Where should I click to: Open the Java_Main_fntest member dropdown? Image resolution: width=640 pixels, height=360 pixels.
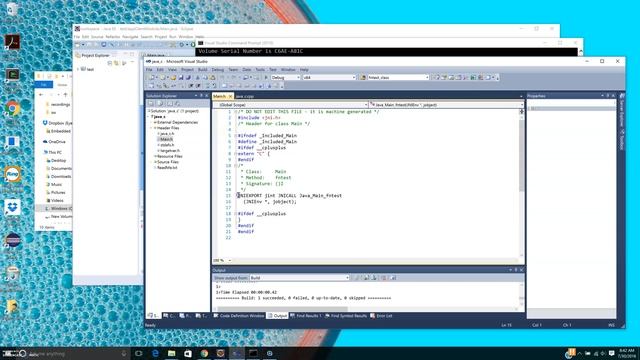446,105
